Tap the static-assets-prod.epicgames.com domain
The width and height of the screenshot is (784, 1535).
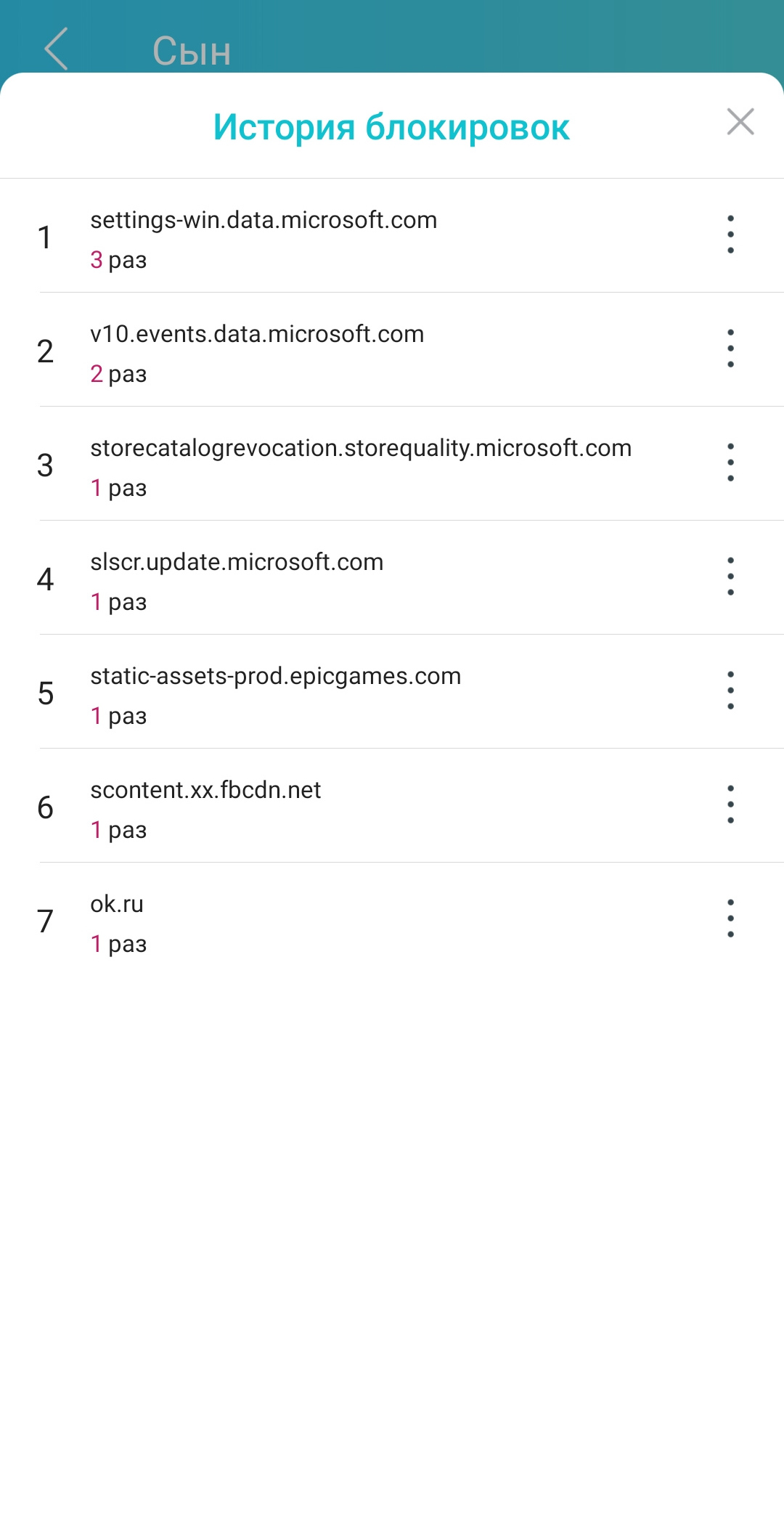pos(275,676)
